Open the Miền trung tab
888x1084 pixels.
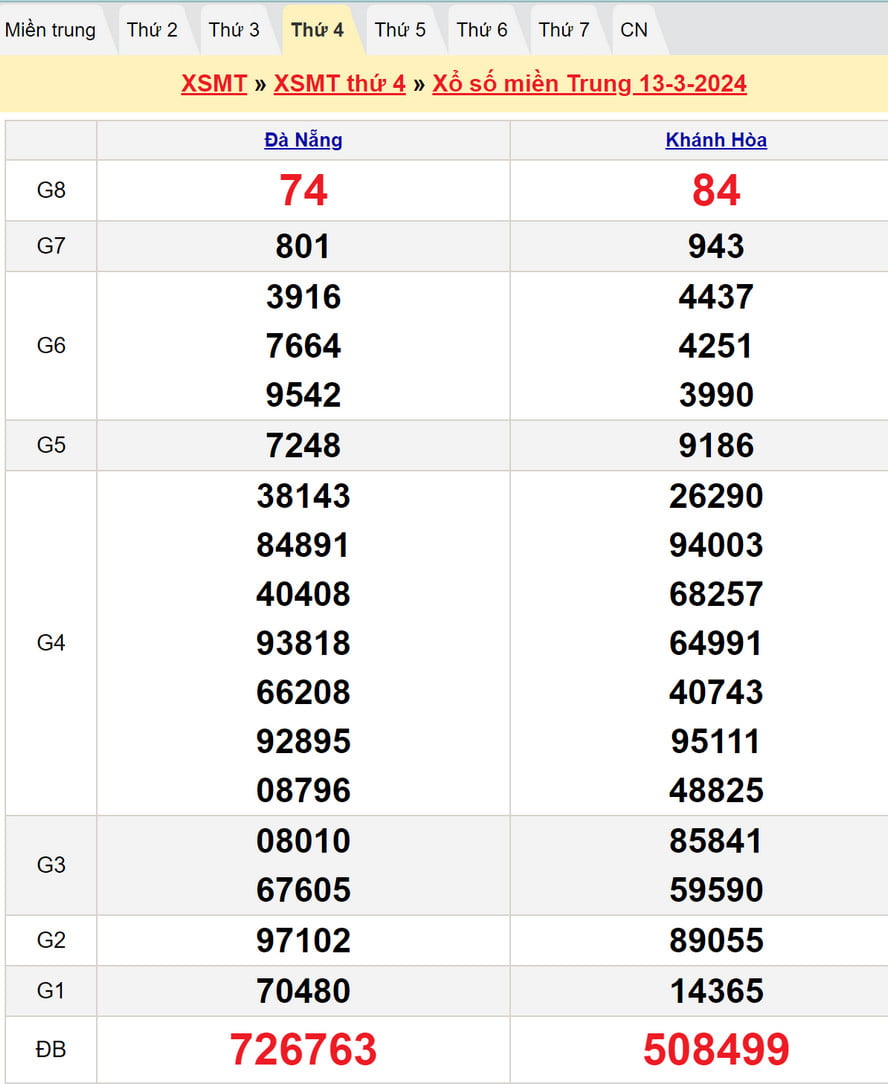coord(51,30)
